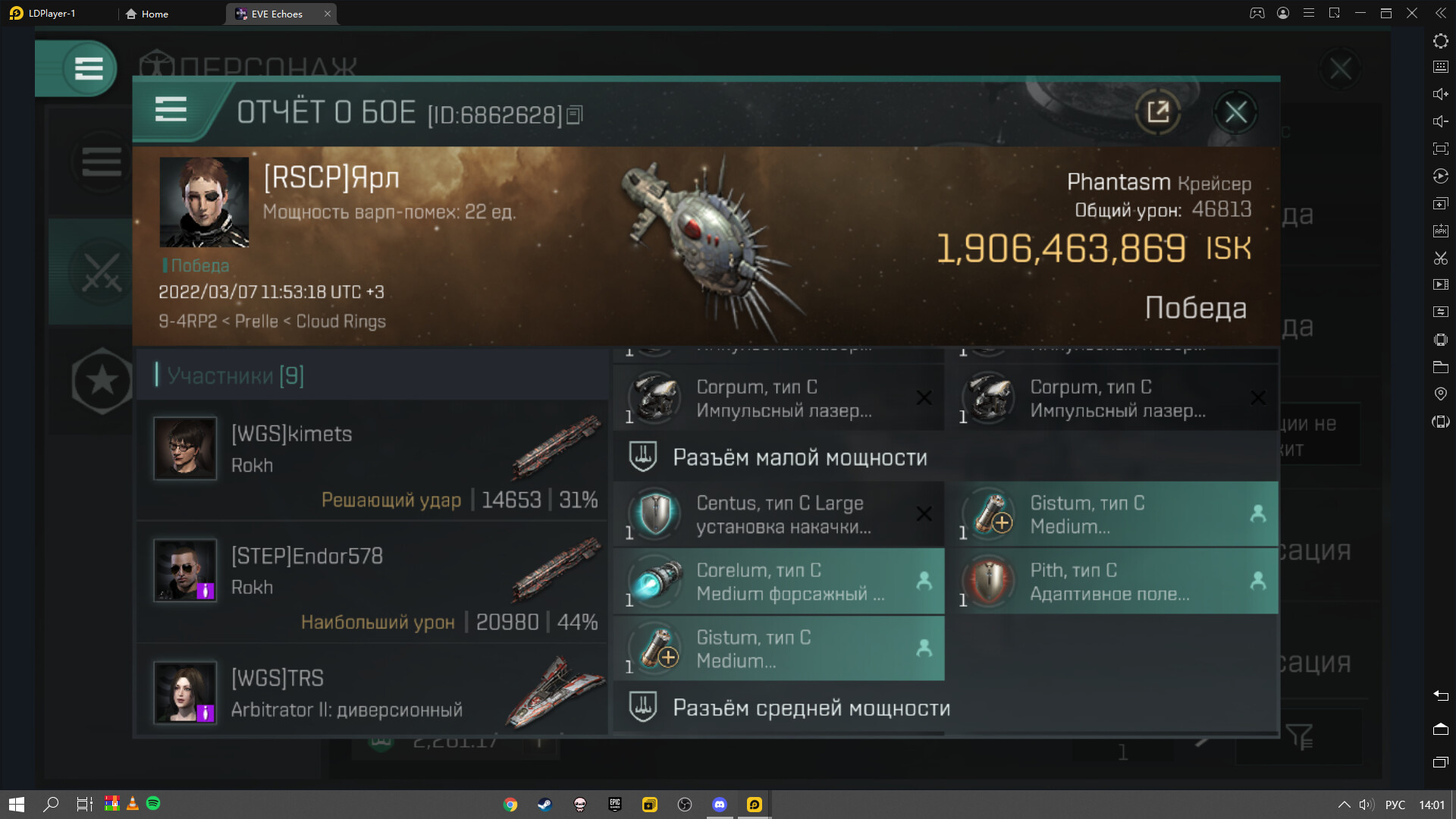Select Centus type C Large shield module
Image resolution: width=1456 pixels, height=819 pixels.
pyautogui.click(x=779, y=515)
